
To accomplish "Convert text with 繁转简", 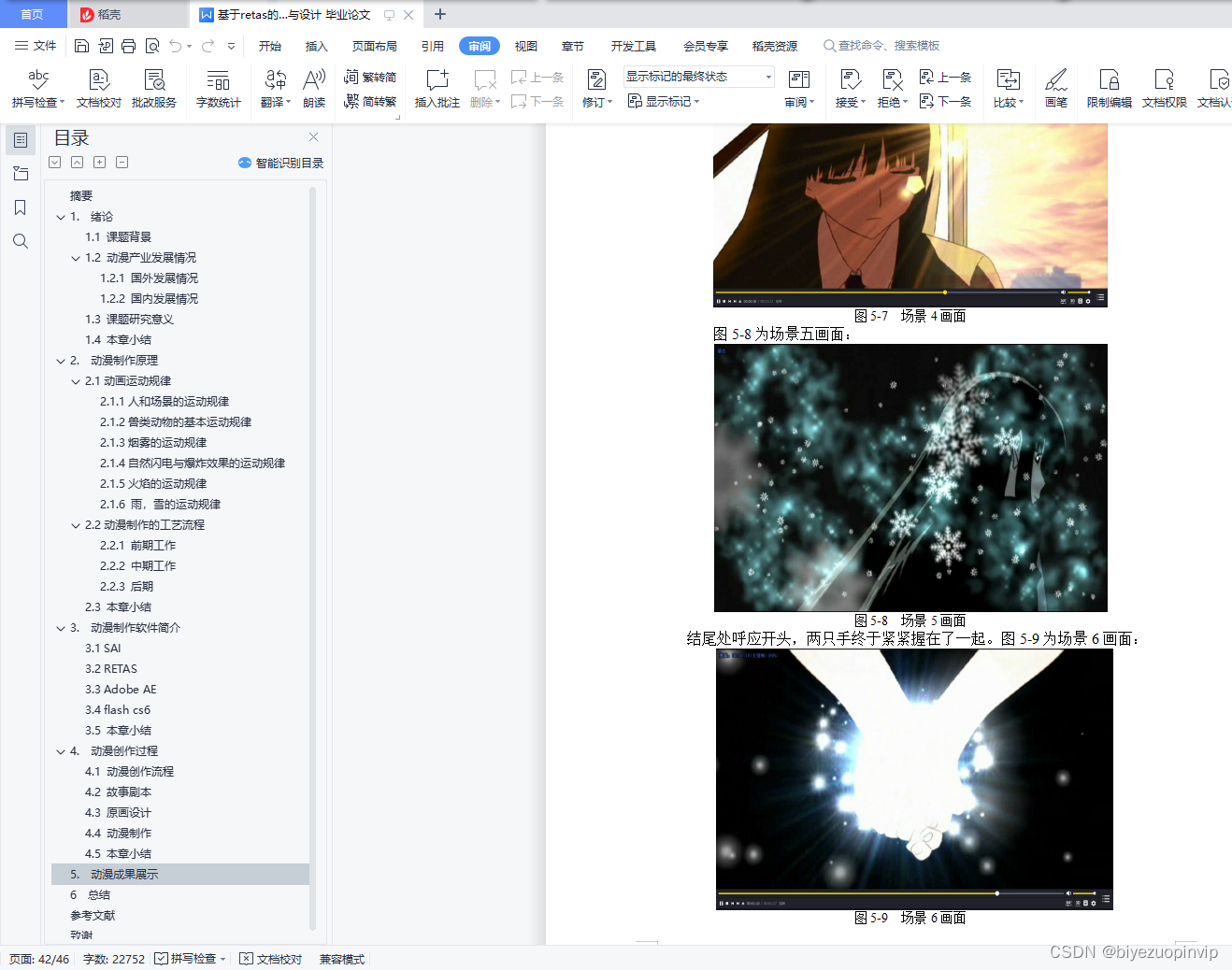I will 371,77.
